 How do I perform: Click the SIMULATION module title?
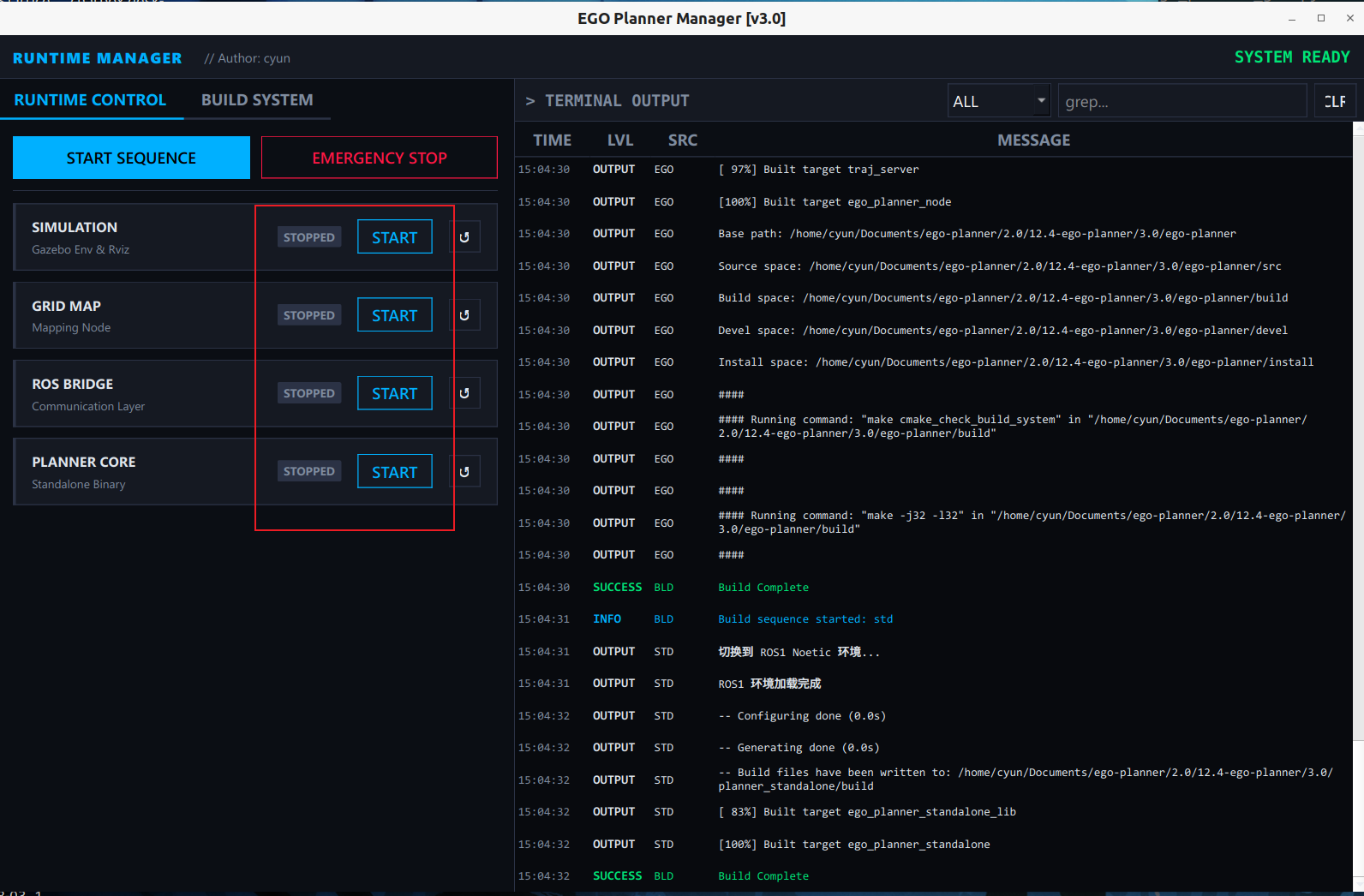click(75, 227)
